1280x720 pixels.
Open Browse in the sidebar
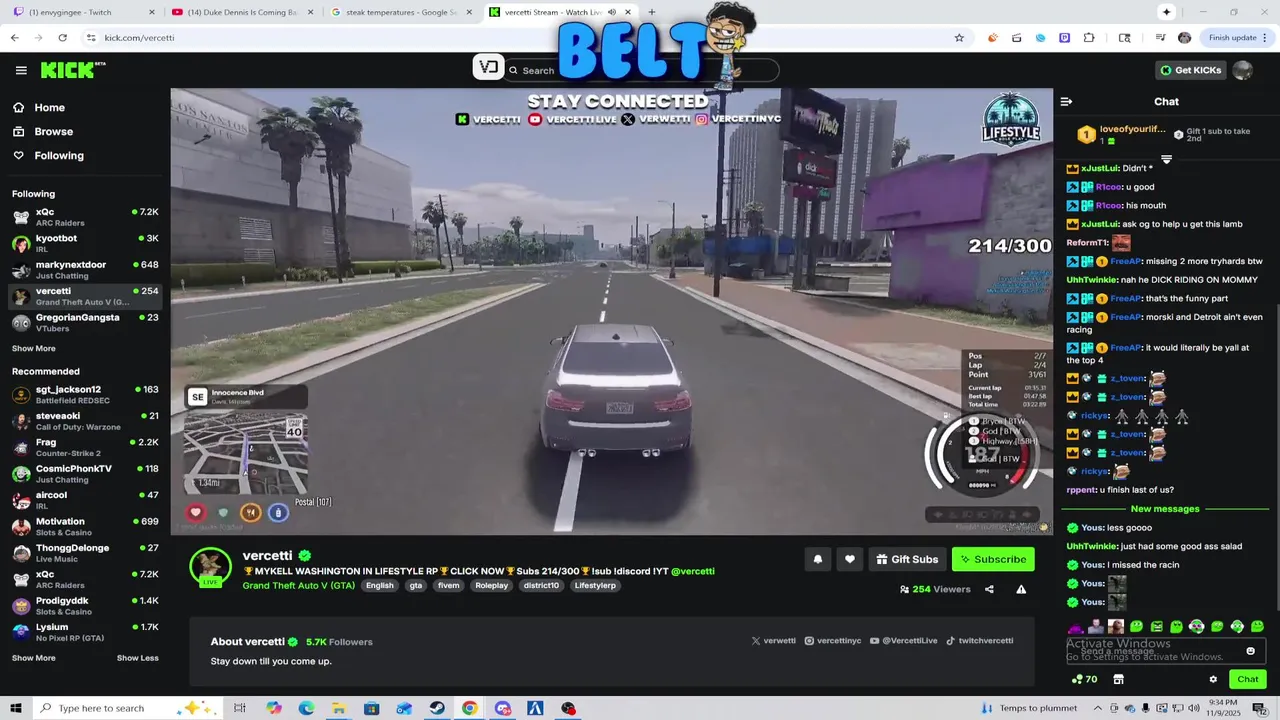tap(53, 132)
